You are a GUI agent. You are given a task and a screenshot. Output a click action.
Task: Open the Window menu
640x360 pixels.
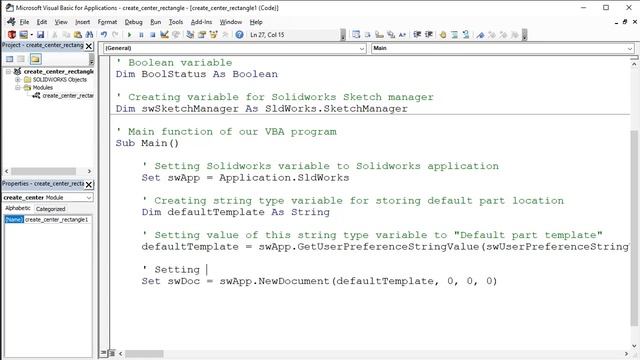tap(231, 22)
